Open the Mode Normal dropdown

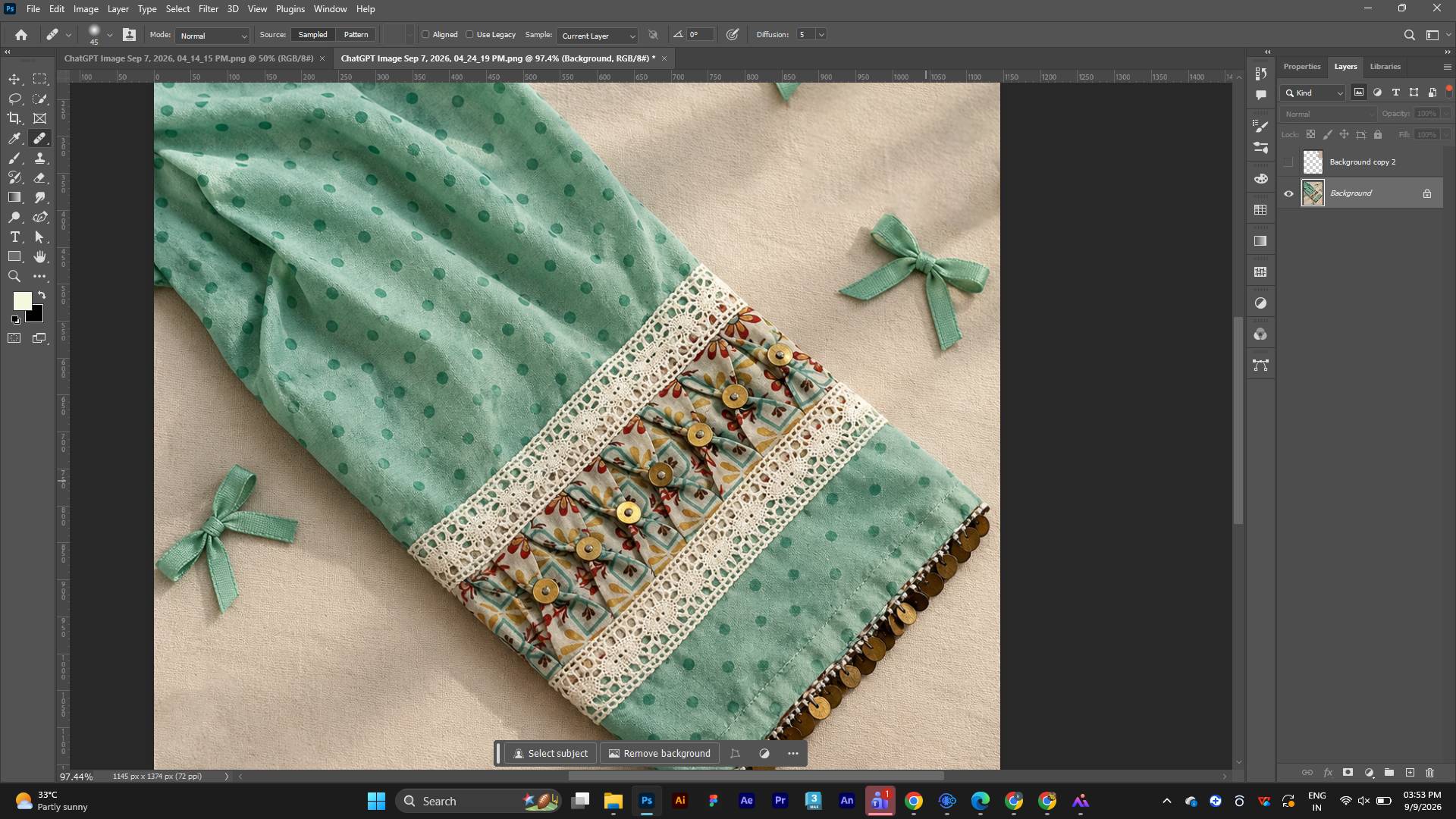click(212, 36)
